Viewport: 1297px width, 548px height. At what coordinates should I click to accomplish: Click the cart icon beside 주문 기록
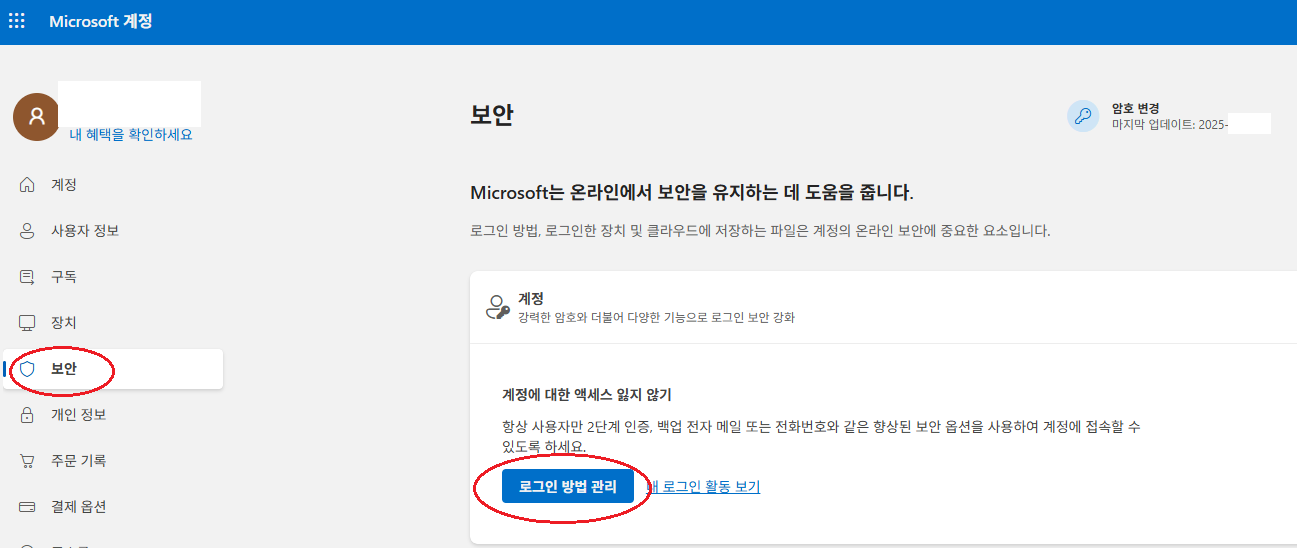(27, 461)
